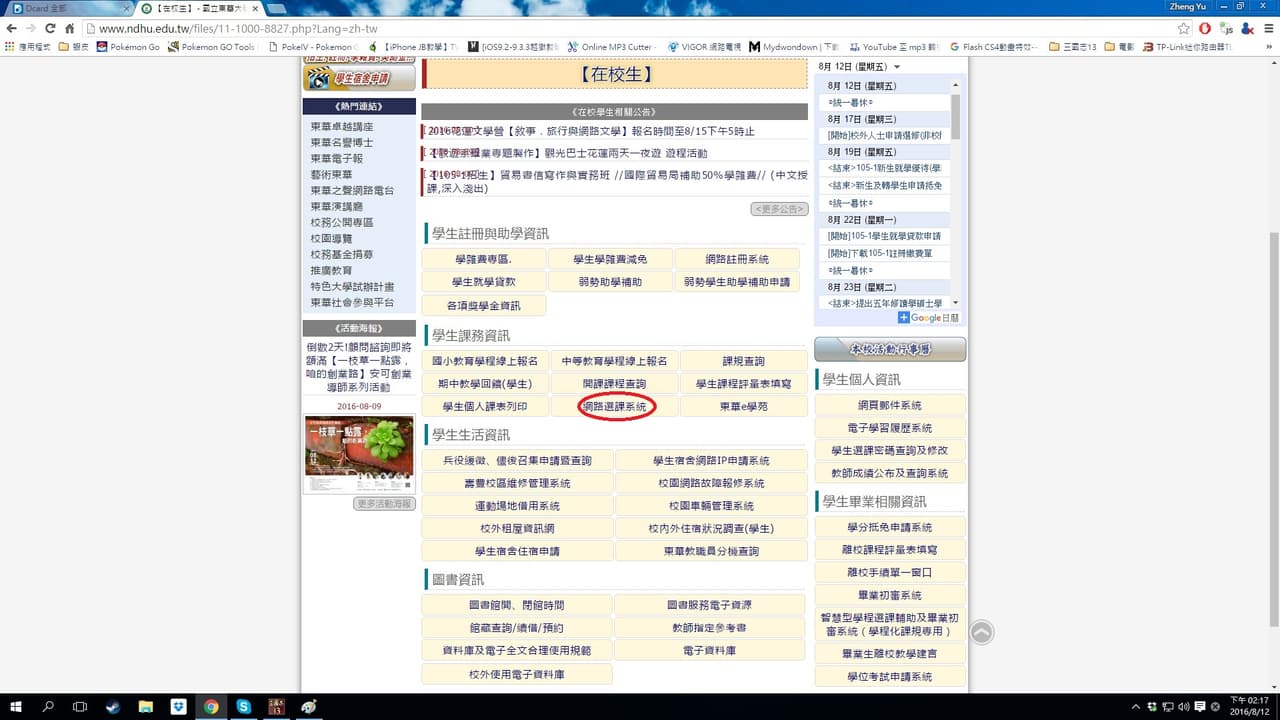Screen dimensions: 1280x720
Task: Open the TP-Link bookmark
Action: [1186, 47]
